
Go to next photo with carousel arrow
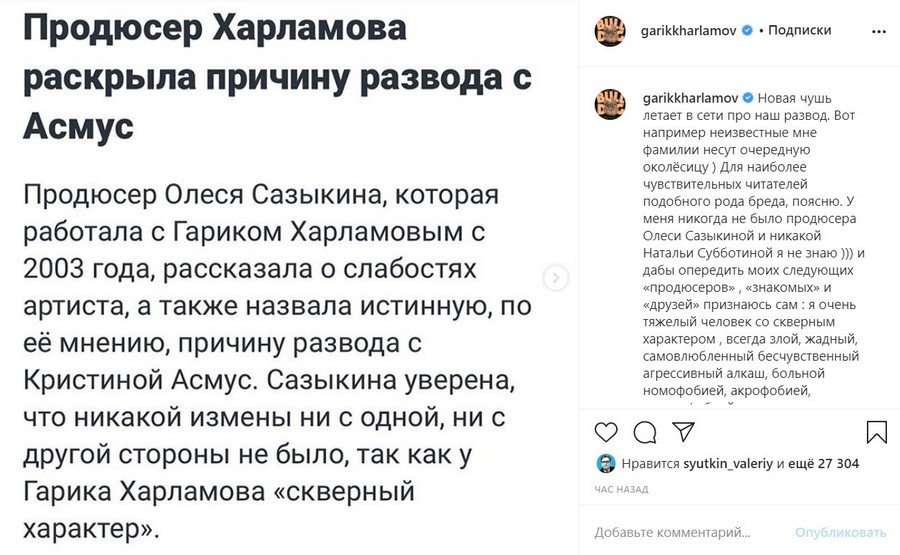point(558,278)
